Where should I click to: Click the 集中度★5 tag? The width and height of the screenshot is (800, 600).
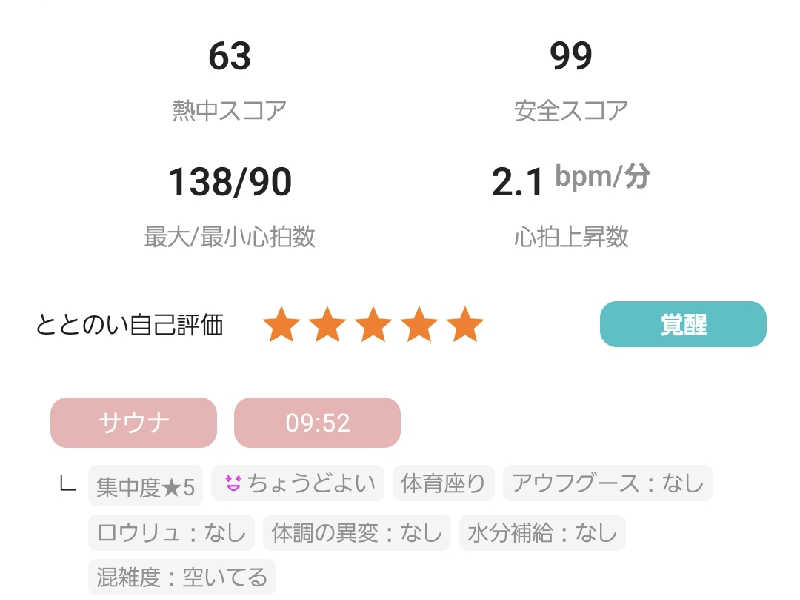[x=146, y=485]
